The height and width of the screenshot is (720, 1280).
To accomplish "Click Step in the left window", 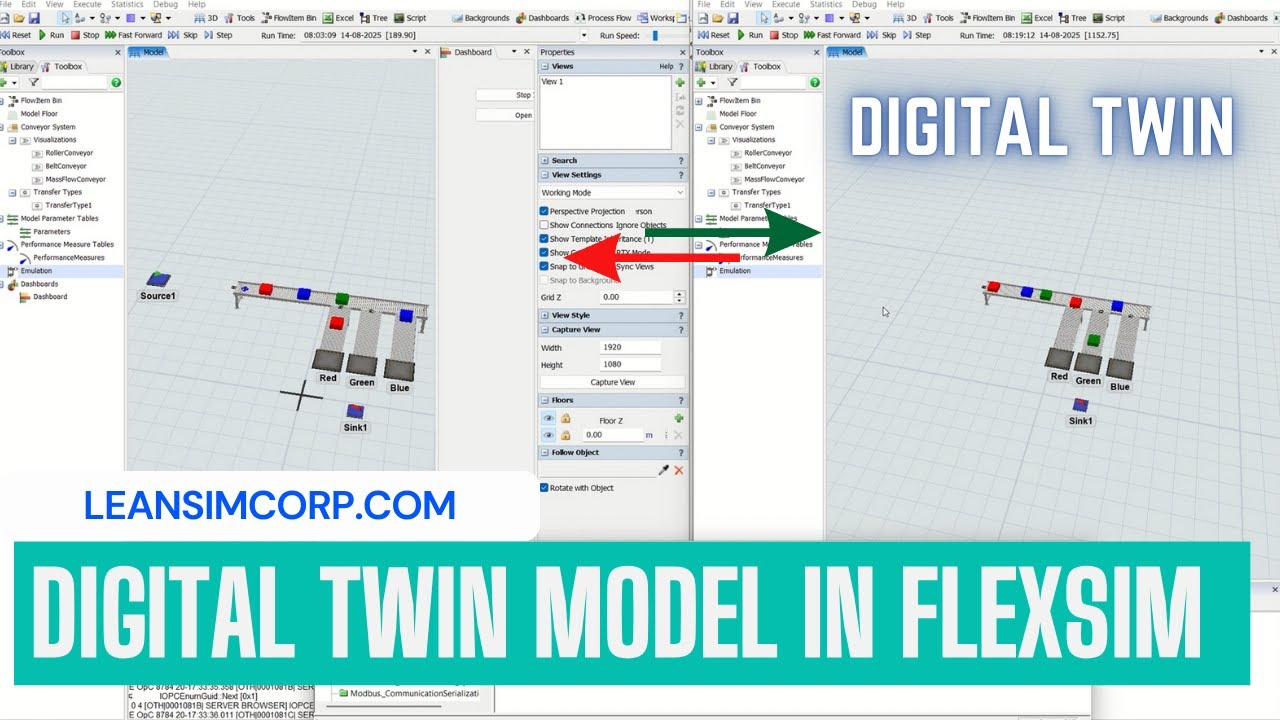I will [x=218, y=35].
